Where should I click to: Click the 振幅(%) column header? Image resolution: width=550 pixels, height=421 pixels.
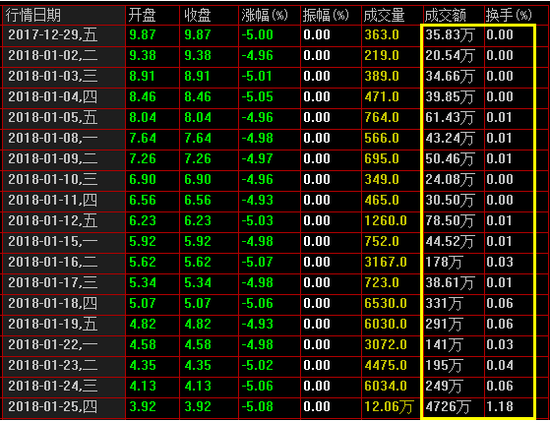326,16
